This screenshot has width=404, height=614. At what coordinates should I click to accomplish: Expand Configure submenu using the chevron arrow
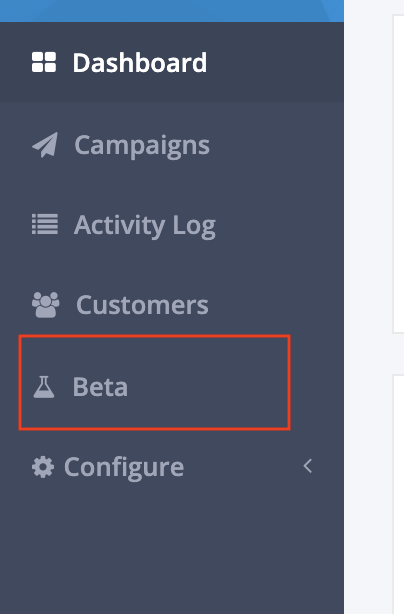(x=308, y=466)
